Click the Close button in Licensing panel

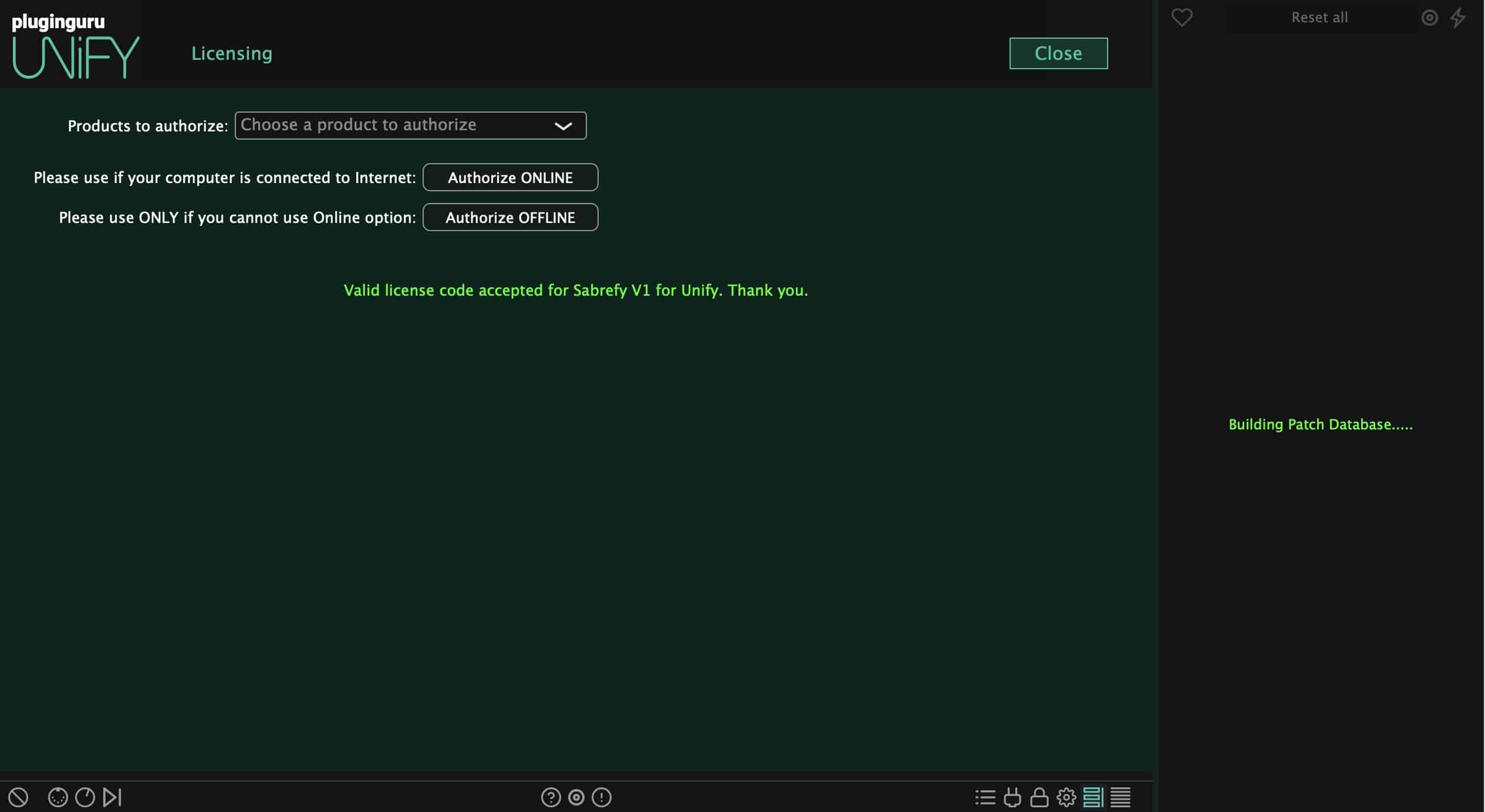1058,53
